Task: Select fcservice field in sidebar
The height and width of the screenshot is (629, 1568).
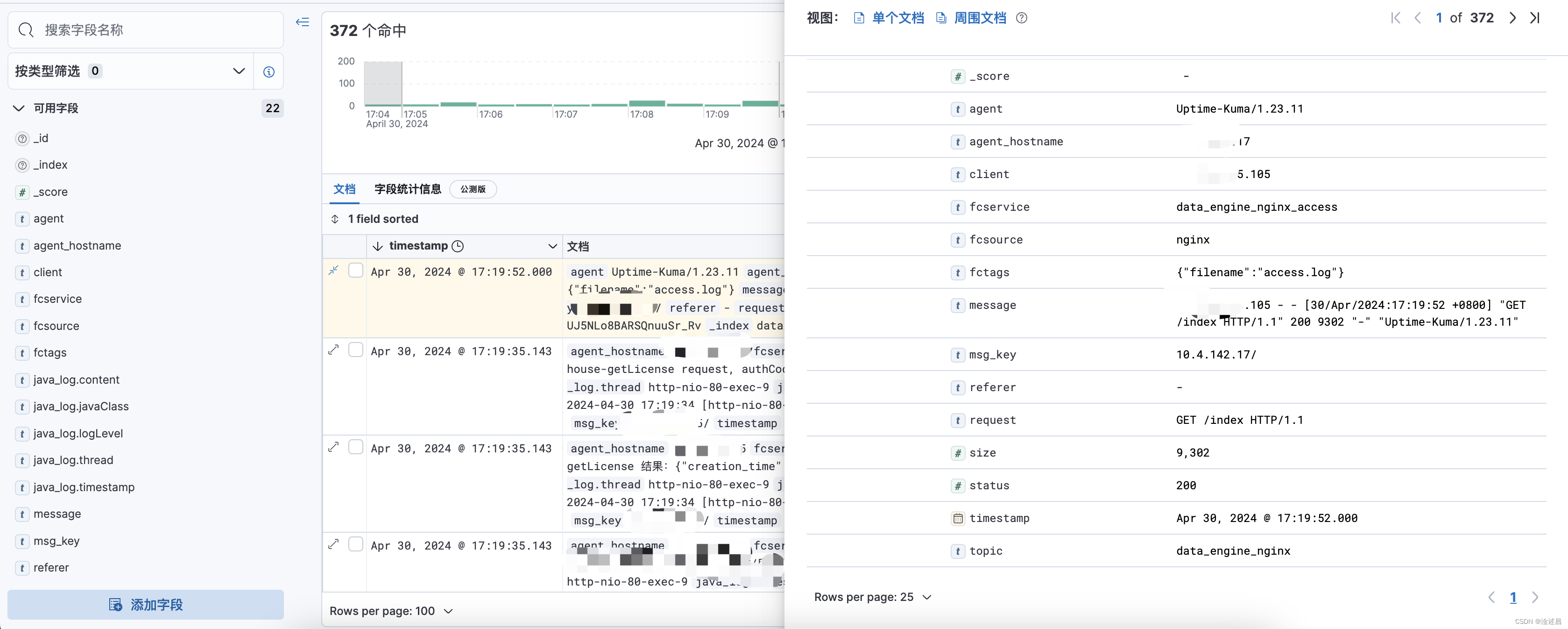Action: click(57, 299)
